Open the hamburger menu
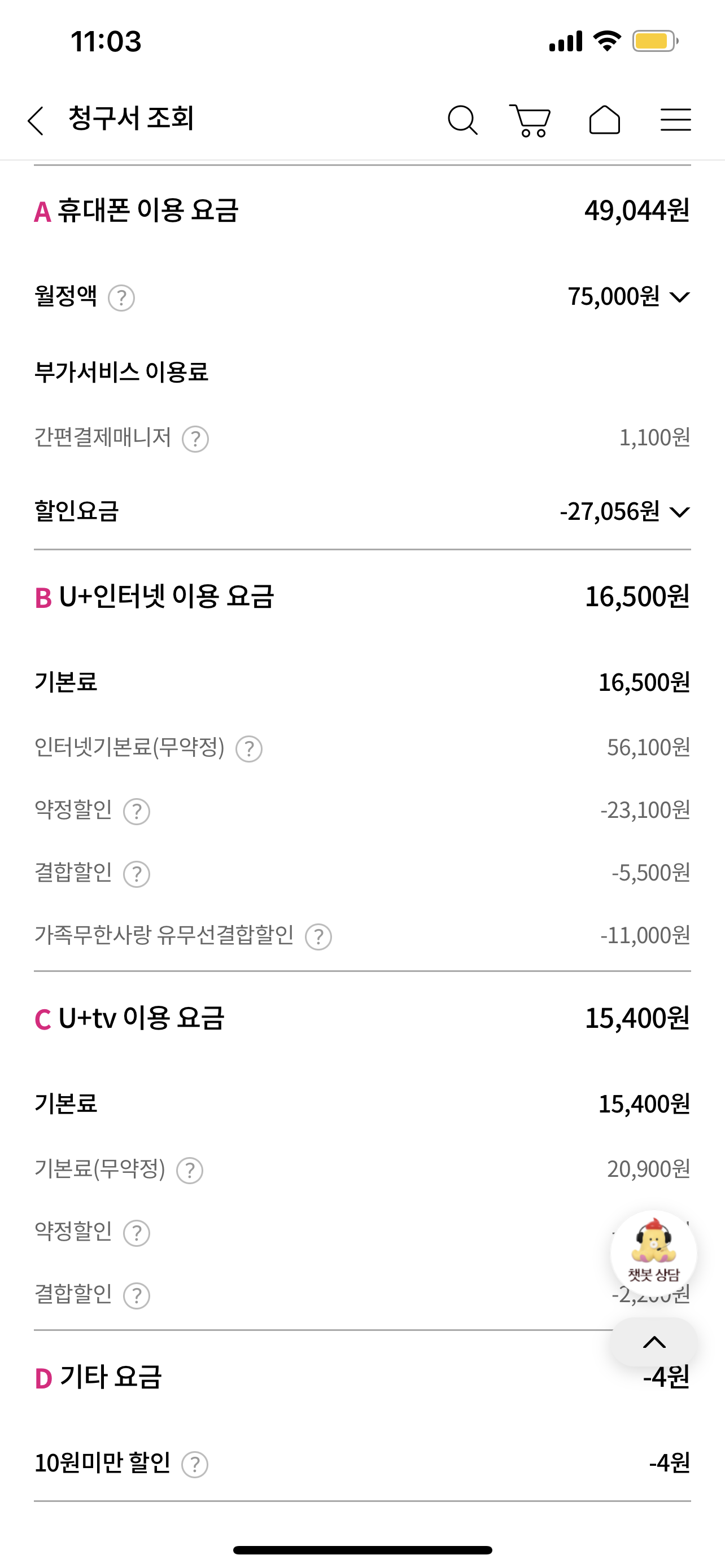 coord(676,119)
